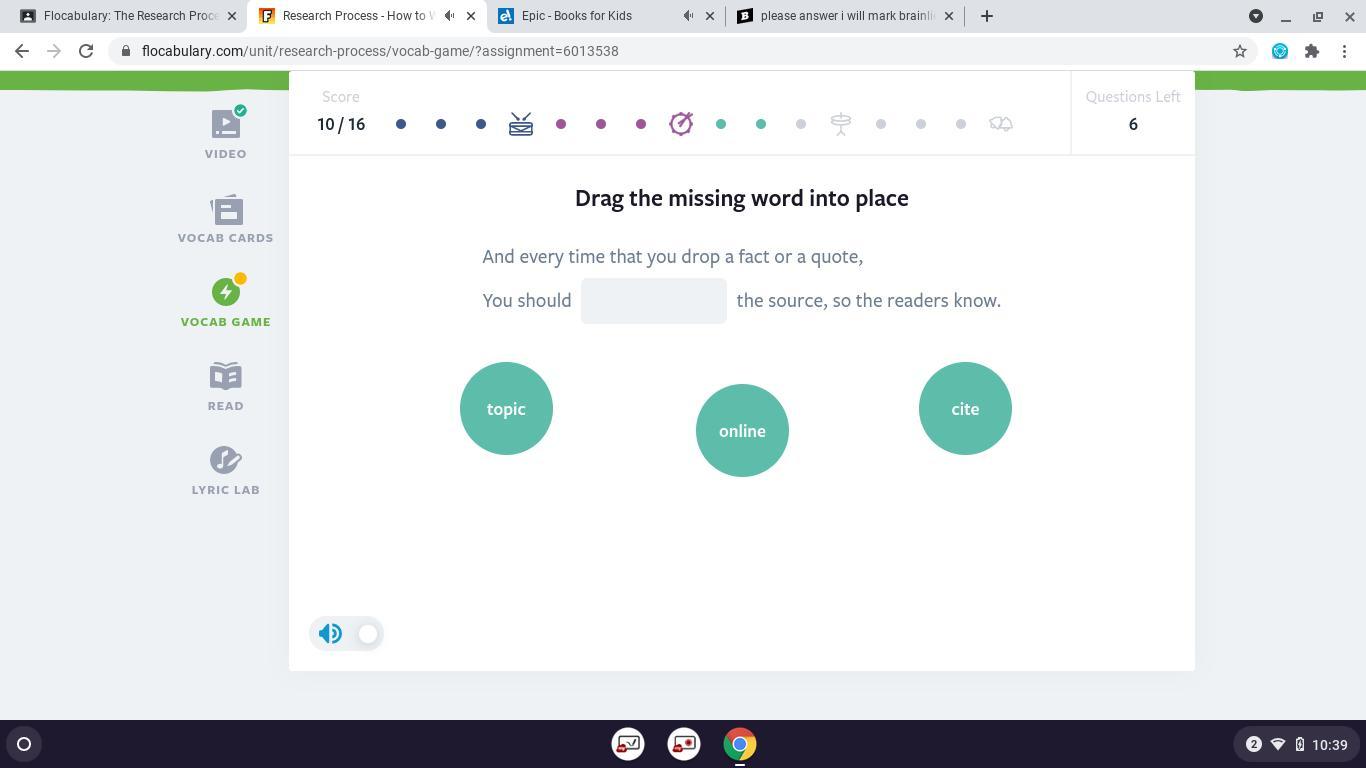This screenshot has width=1366, height=768.
Task: Open the Vocab Cards section
Action: click(x=225, y=218)
